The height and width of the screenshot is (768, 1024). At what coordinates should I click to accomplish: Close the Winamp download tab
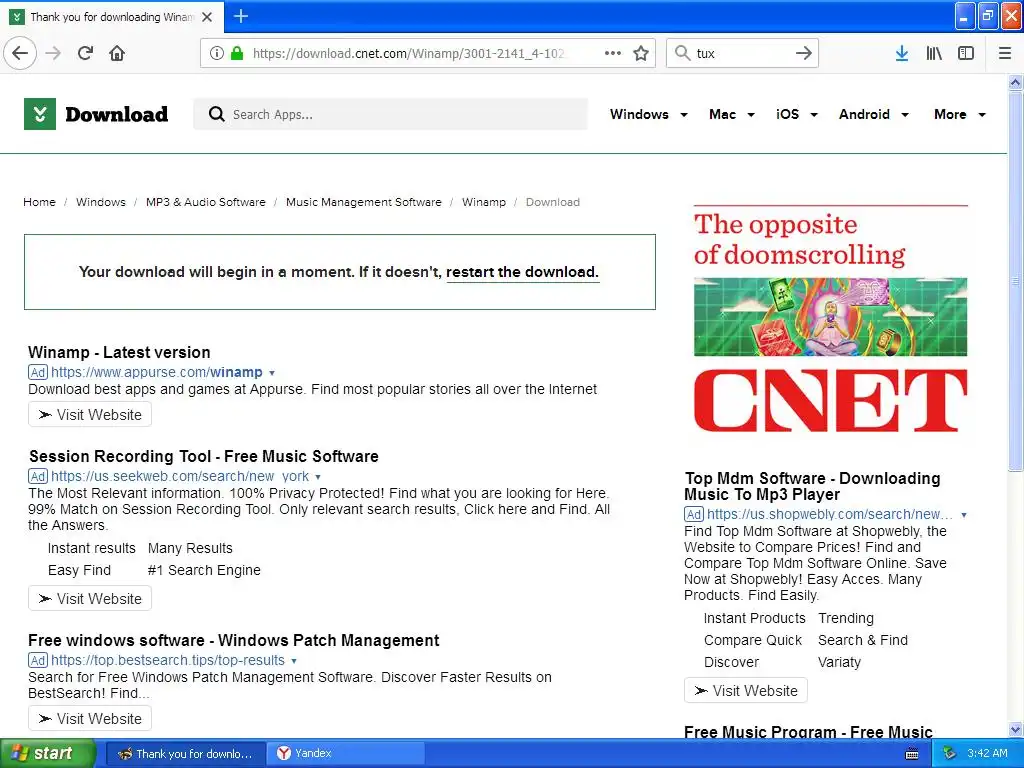(207, 17)
